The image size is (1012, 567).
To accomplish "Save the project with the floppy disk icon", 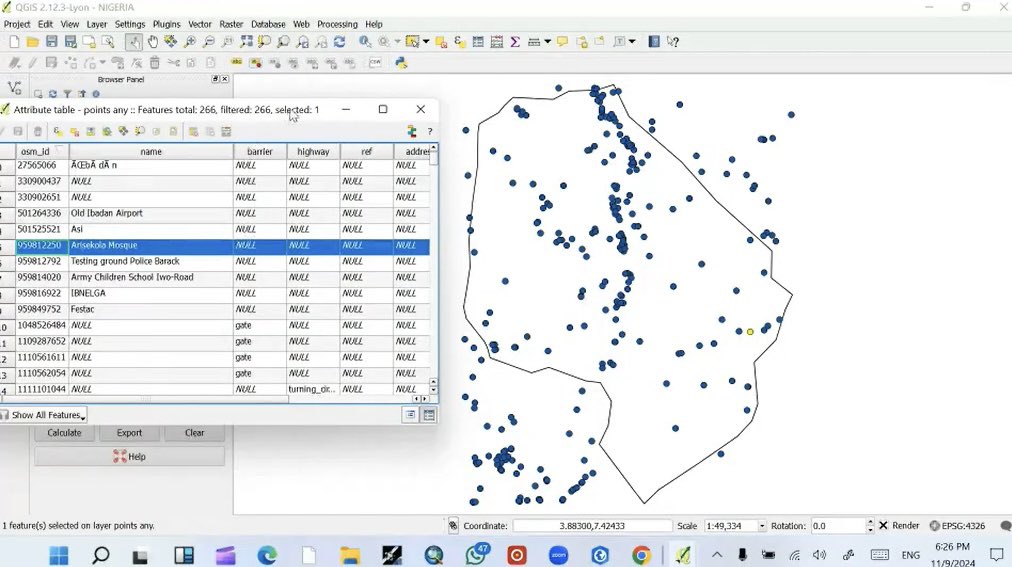I will coord(52,42).
